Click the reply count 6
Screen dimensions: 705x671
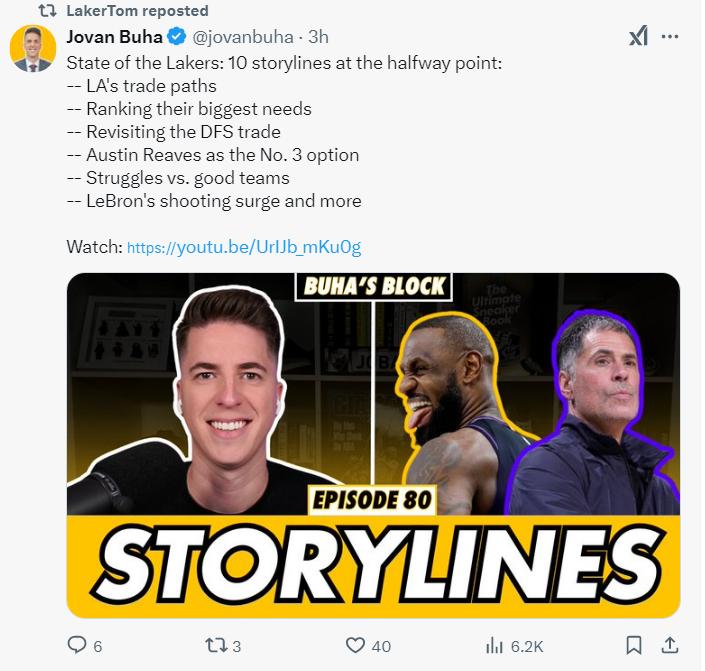pyautogui.click(x=98, y=647)
